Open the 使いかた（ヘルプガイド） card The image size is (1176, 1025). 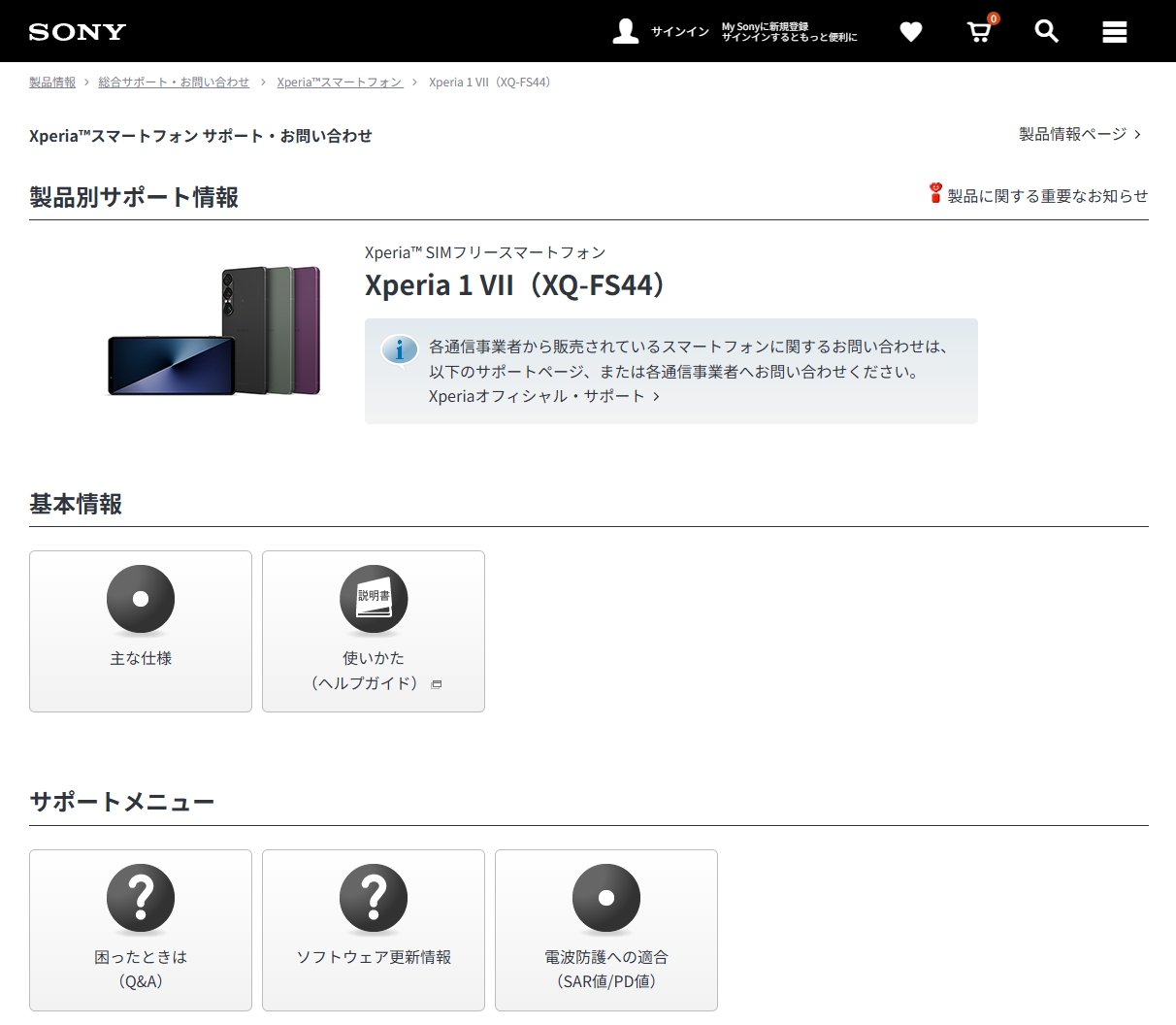(x=374, y=632)
